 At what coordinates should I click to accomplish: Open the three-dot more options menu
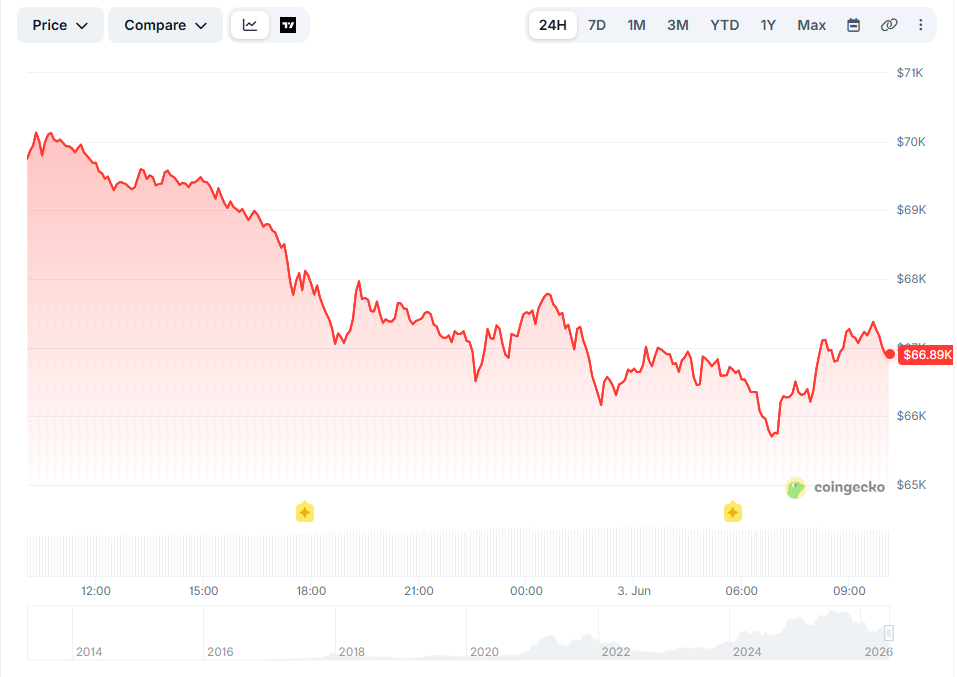[920, 25]
